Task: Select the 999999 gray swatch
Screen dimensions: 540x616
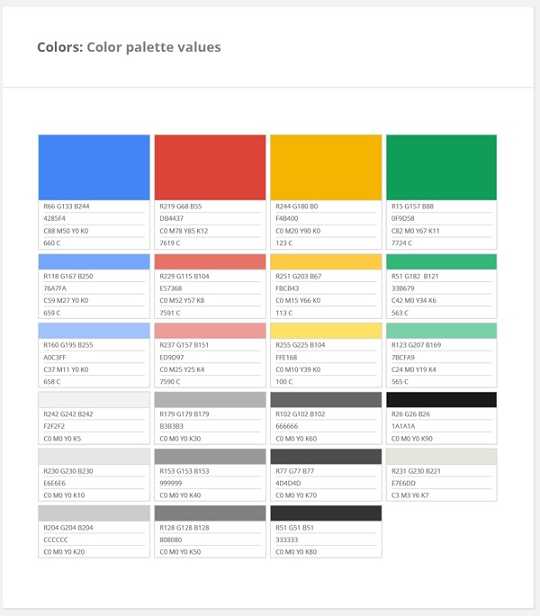Action: [210, 456]
